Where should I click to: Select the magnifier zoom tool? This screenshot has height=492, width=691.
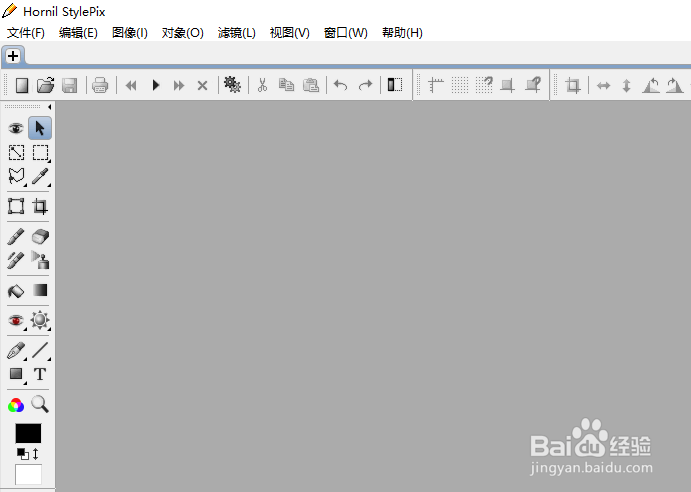[40, 404]
